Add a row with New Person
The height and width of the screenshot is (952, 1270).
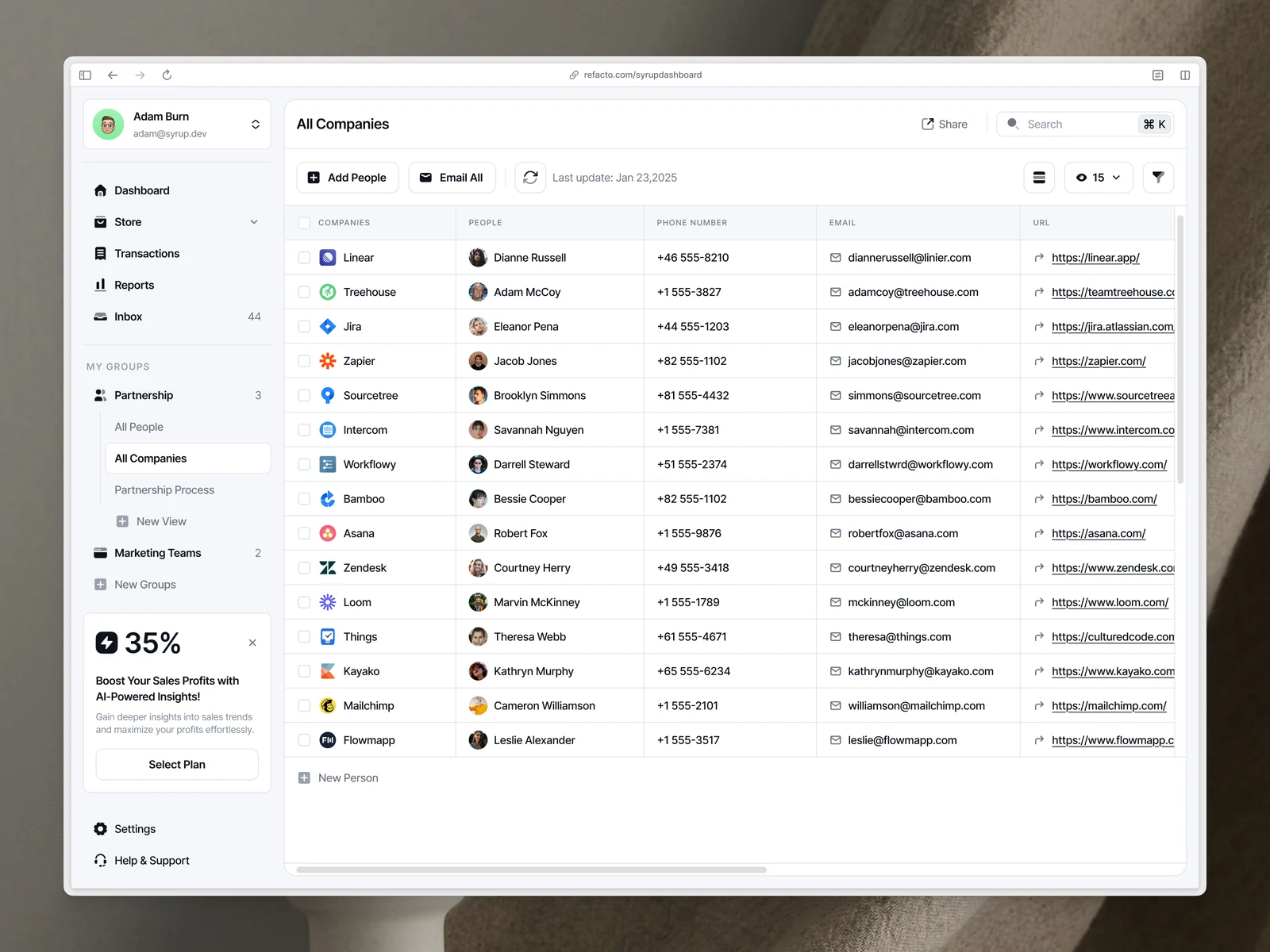[x=338, y=778]
